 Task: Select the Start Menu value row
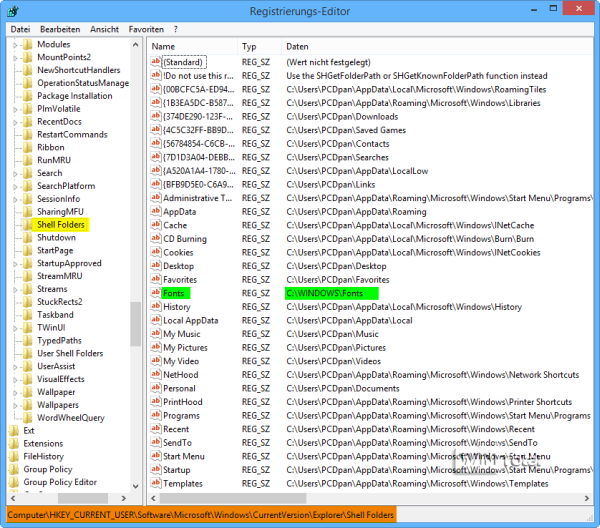[370, 456]
